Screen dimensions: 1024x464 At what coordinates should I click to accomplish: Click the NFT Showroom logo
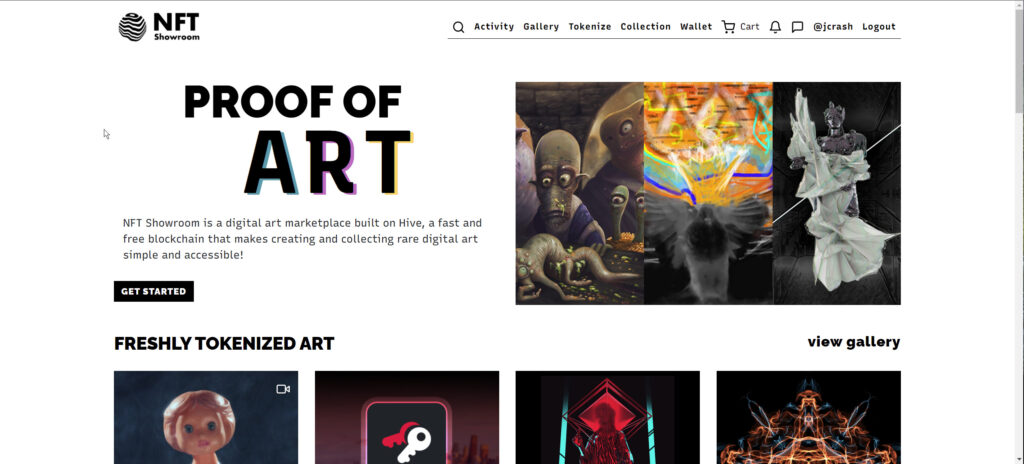[159, 27]
